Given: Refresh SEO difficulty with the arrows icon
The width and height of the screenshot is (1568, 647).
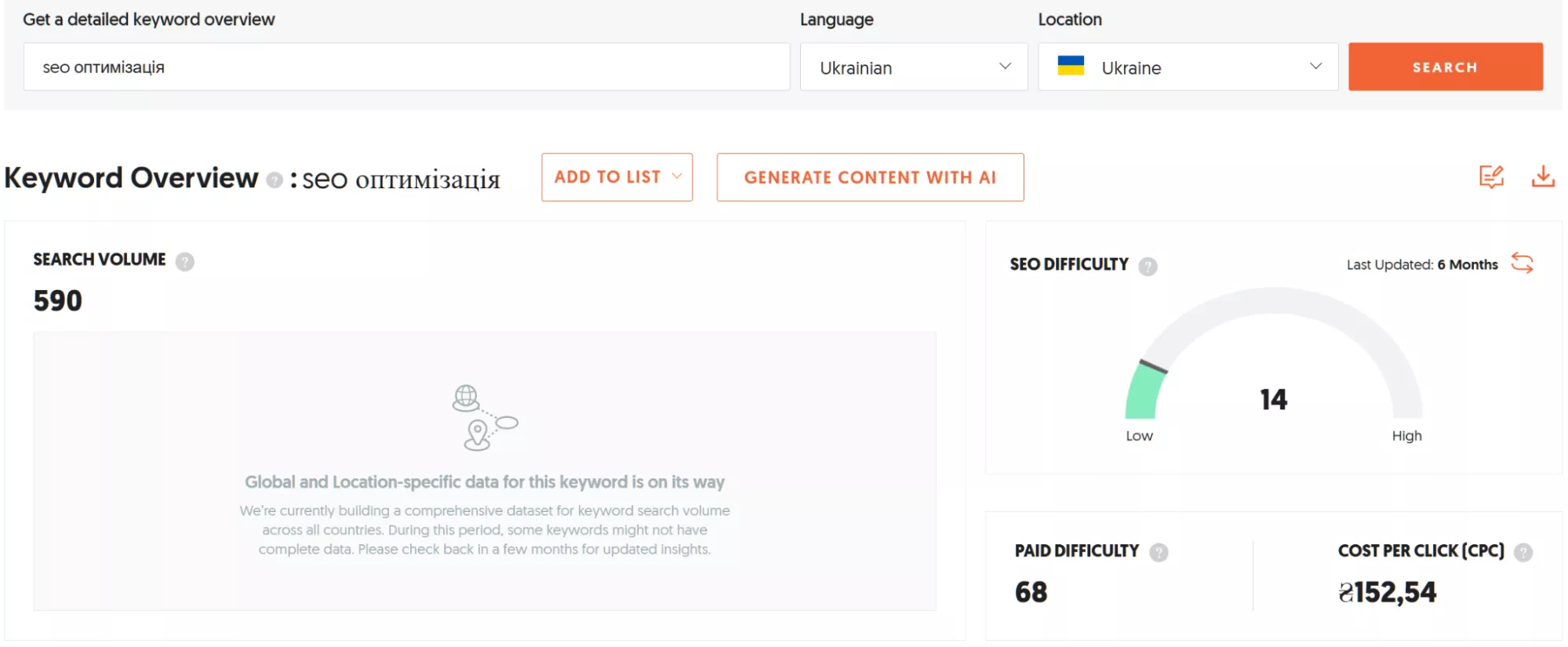Looking at the screenshot, I should point(1522,263).
